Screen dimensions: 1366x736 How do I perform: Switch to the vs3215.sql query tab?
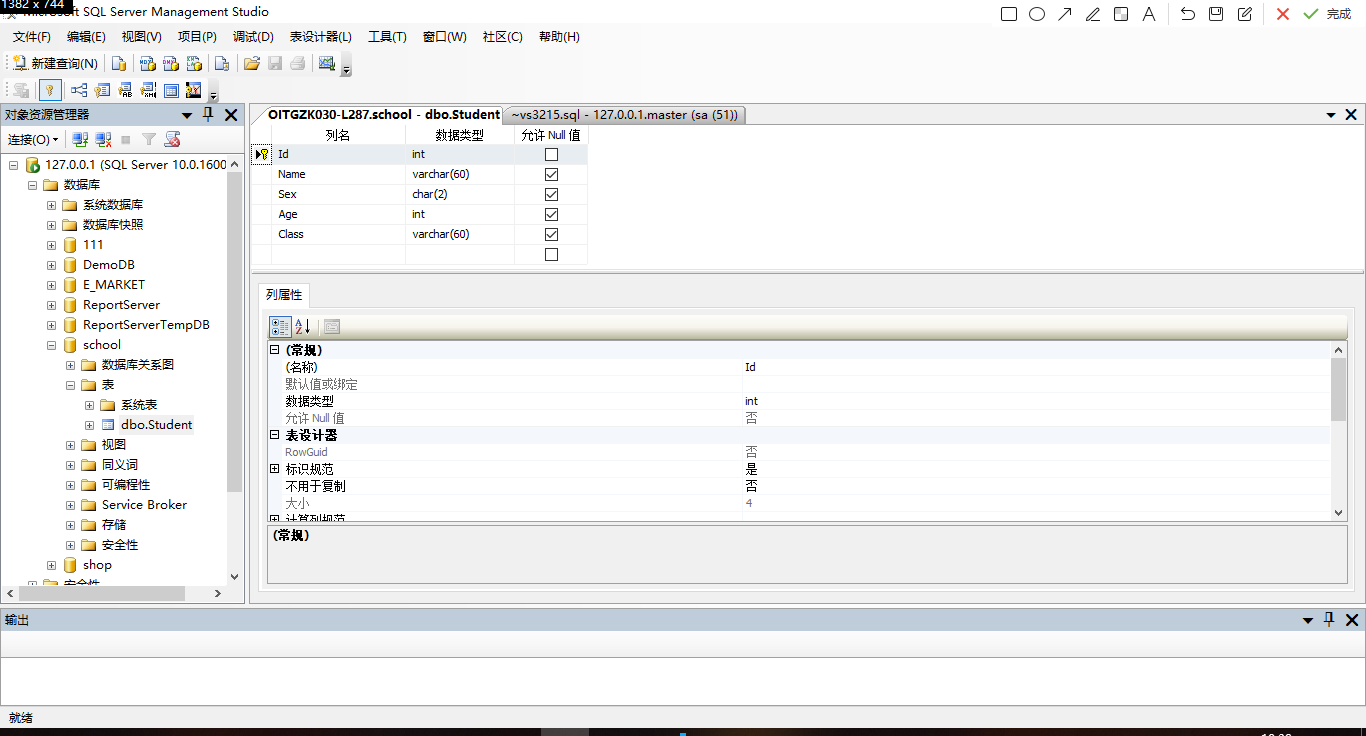625,115
